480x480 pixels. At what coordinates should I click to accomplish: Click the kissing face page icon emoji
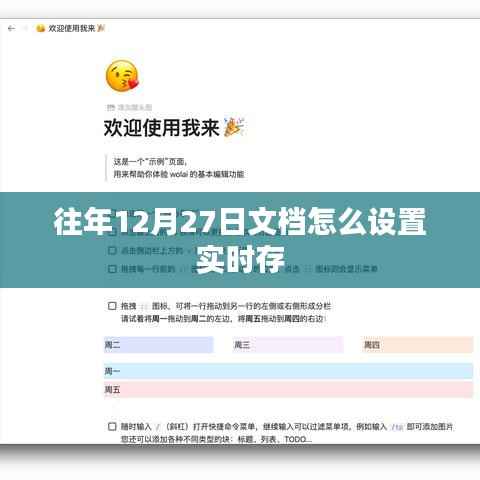click(x=122, y=76)
